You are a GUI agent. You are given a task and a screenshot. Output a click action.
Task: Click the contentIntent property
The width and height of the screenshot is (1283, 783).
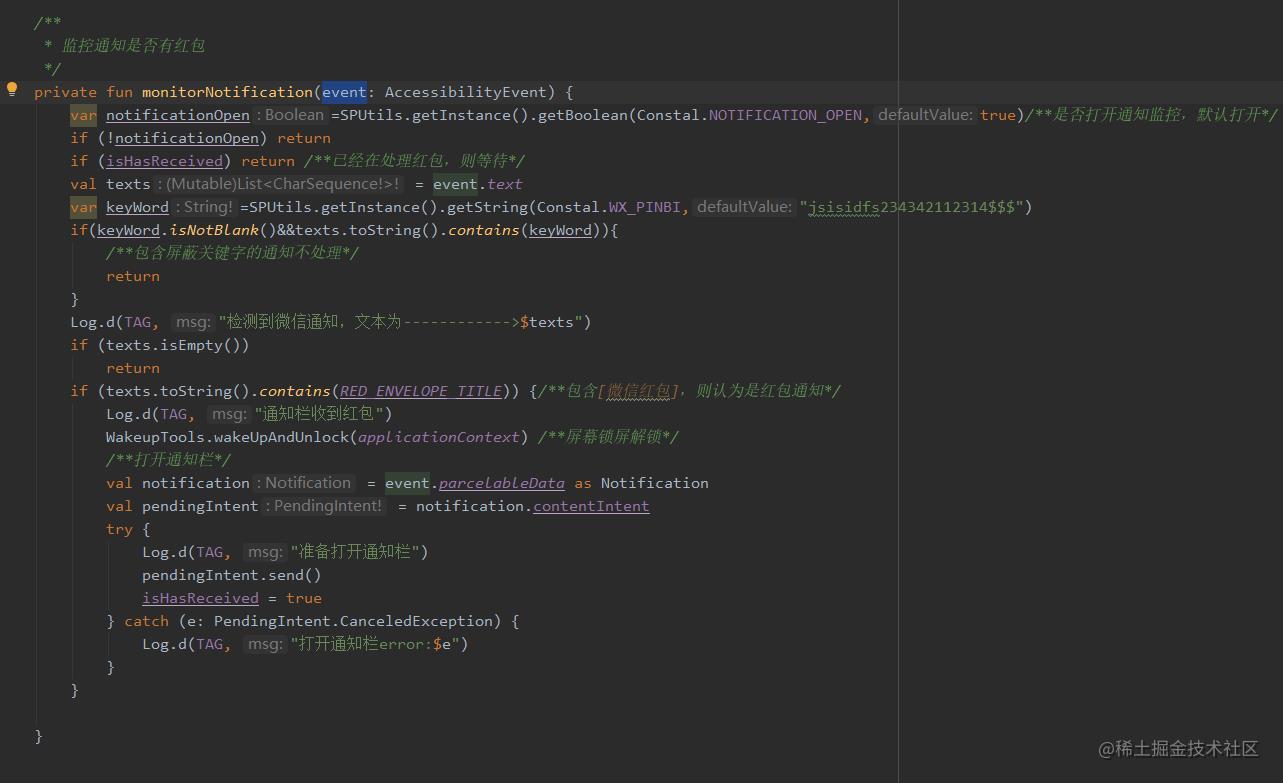coord(591,506)
